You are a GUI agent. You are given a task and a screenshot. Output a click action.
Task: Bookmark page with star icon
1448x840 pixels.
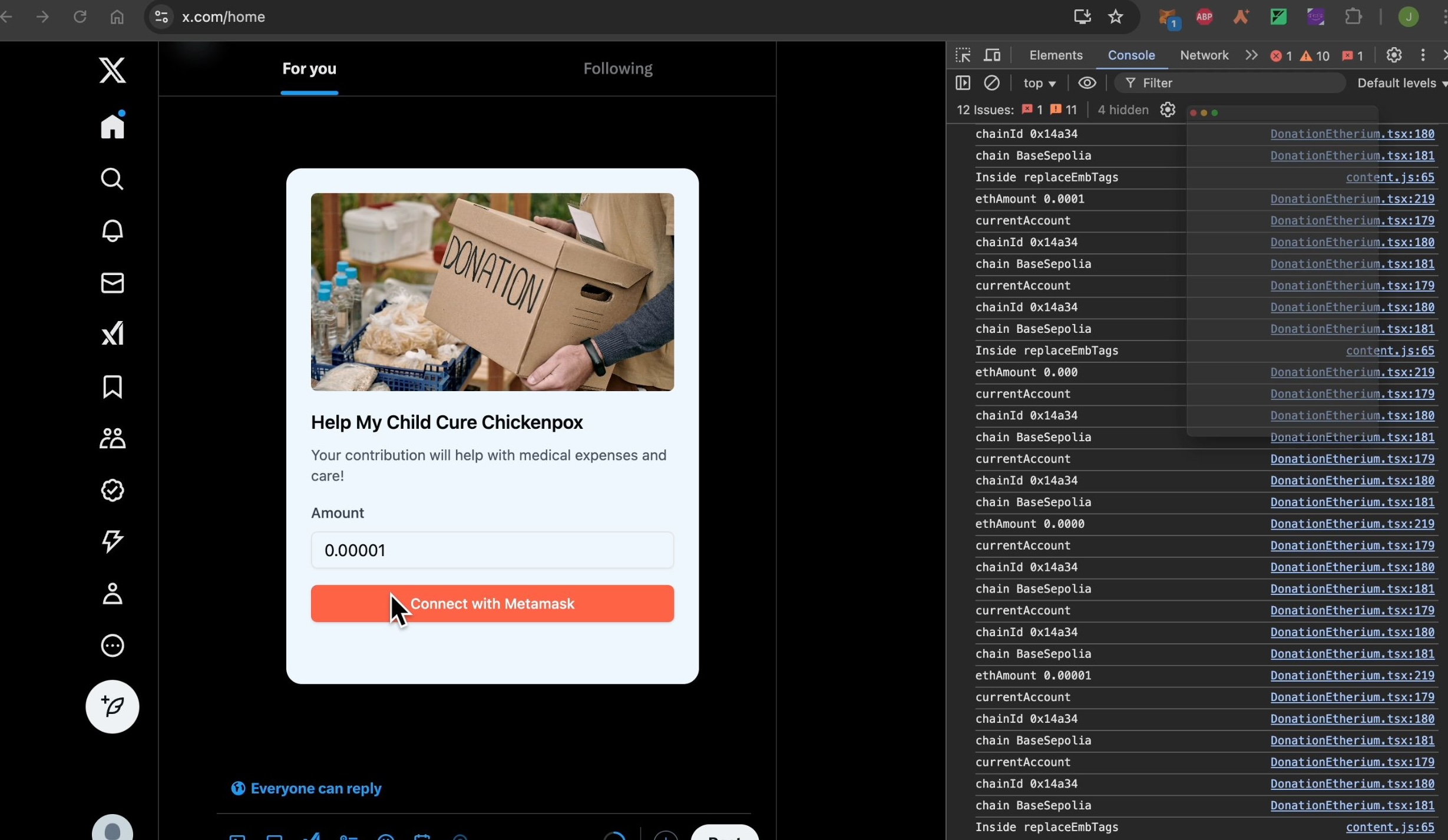1115,16
